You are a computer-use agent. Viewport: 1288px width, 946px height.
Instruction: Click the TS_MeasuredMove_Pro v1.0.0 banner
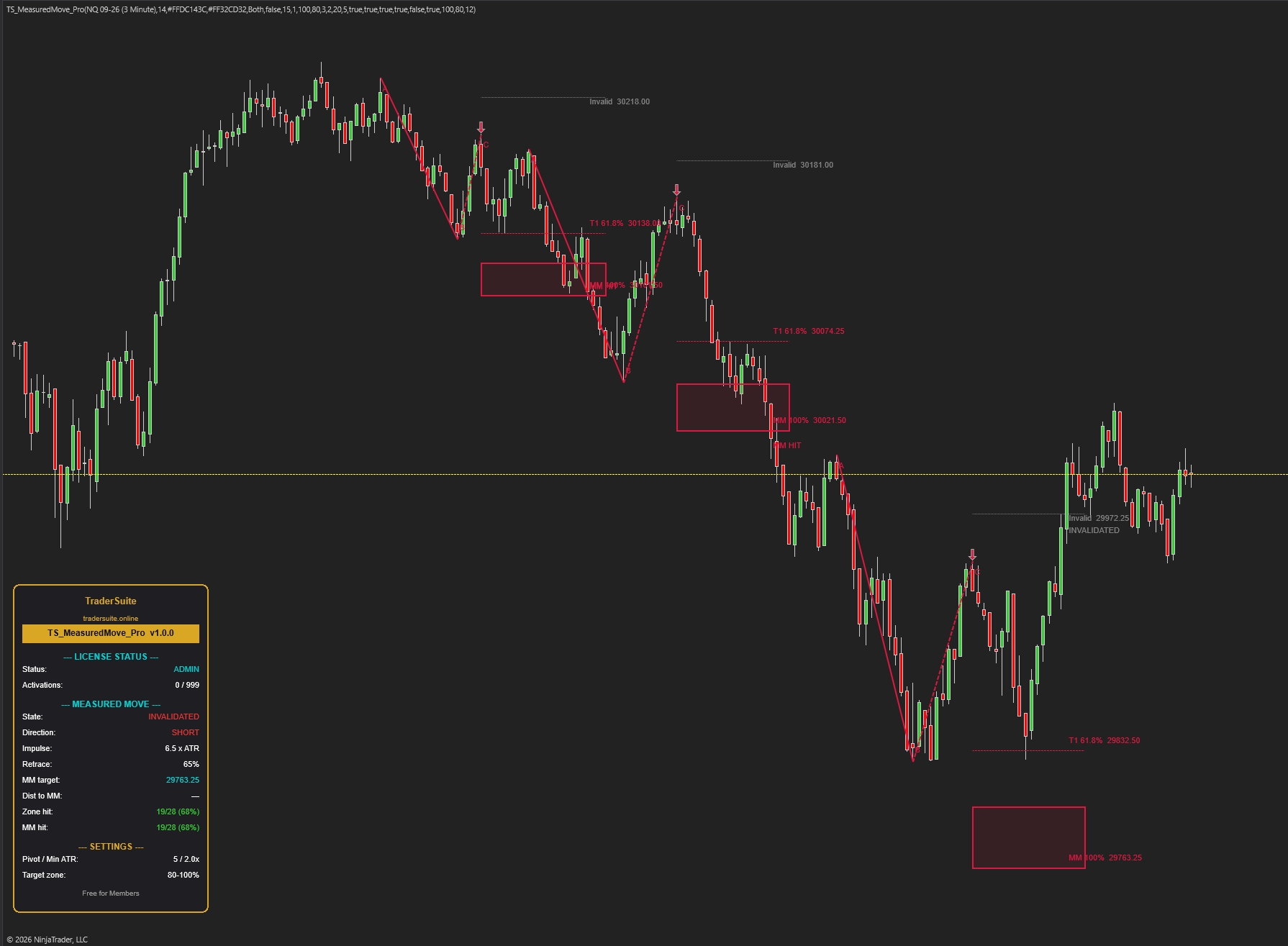[111, 633]
